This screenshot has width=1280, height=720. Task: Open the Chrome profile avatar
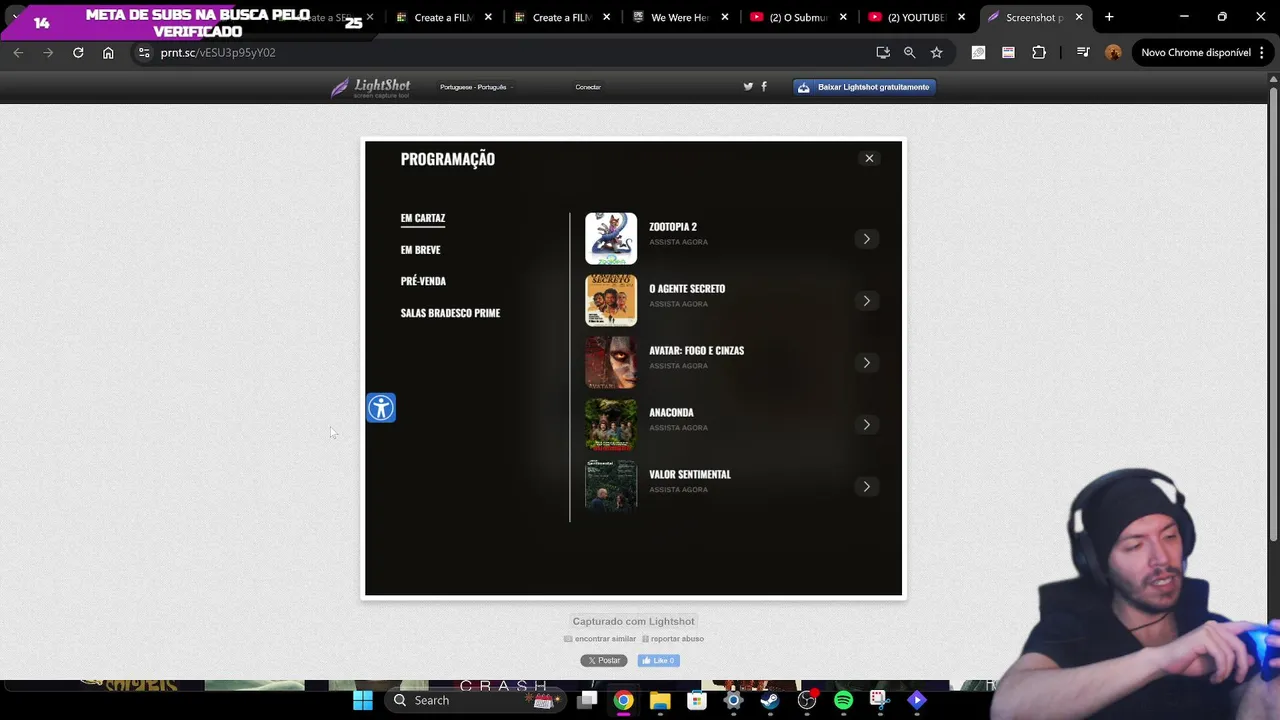1113,52
